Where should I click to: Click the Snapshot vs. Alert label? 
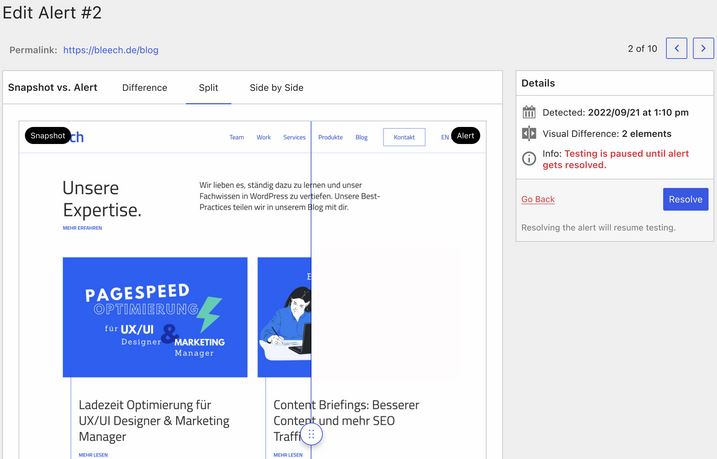click(53, 87)
